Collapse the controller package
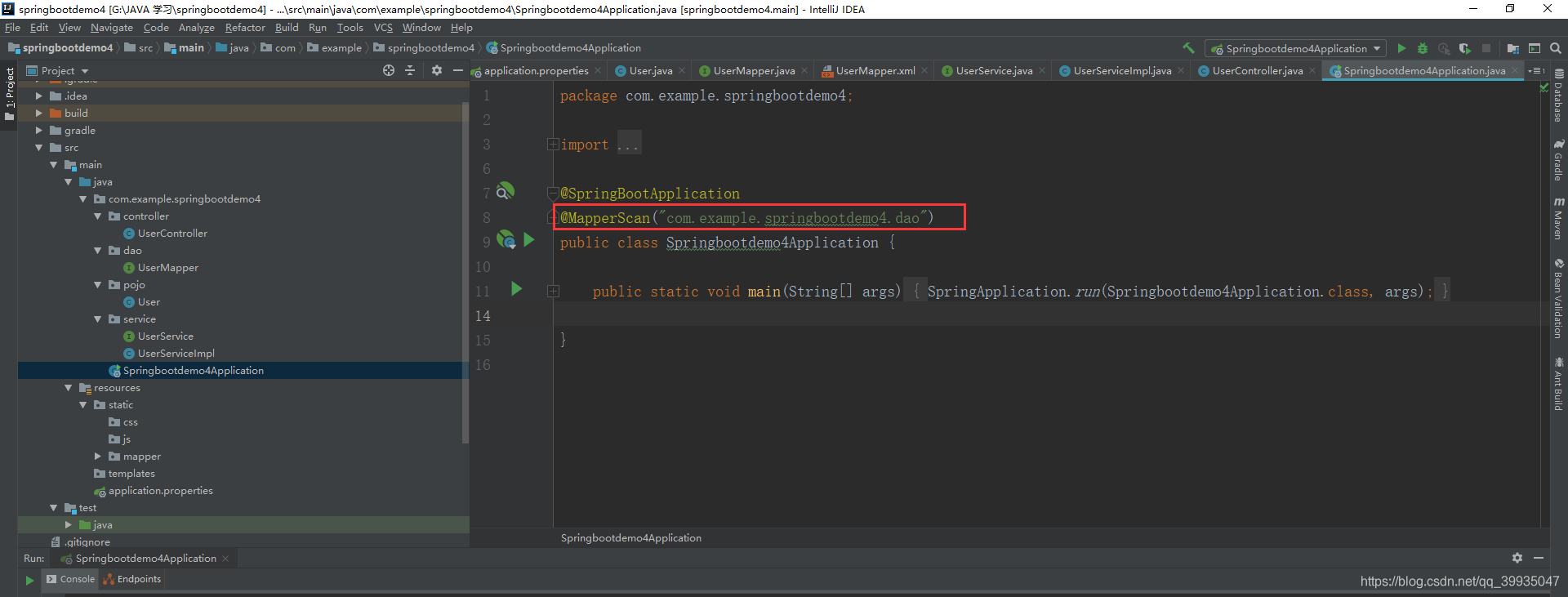 coord(98,216)
